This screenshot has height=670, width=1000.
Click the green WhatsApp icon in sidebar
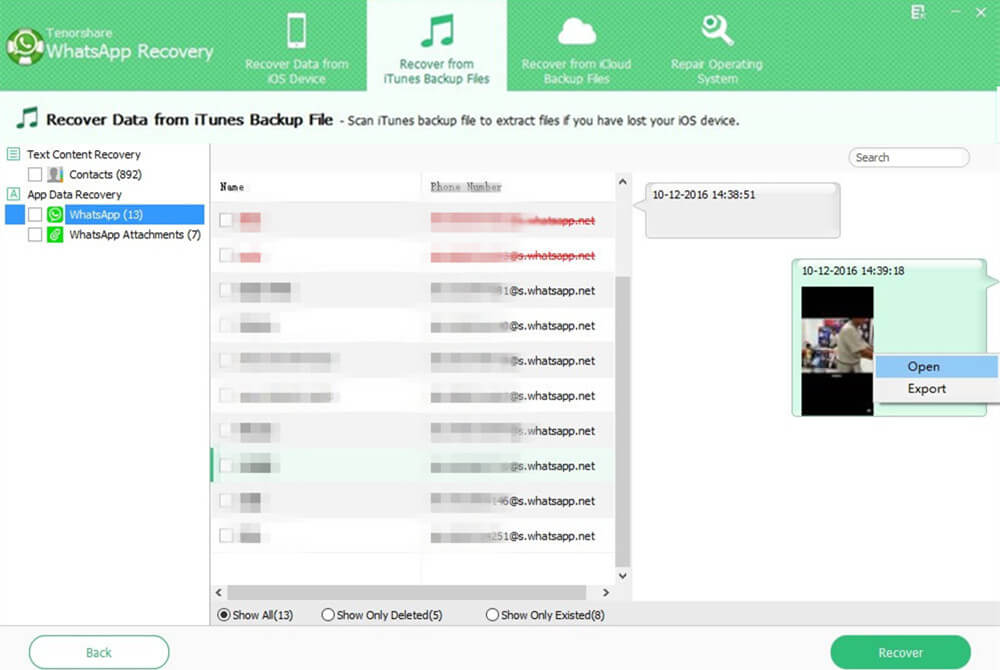click(x=55, y=214)
